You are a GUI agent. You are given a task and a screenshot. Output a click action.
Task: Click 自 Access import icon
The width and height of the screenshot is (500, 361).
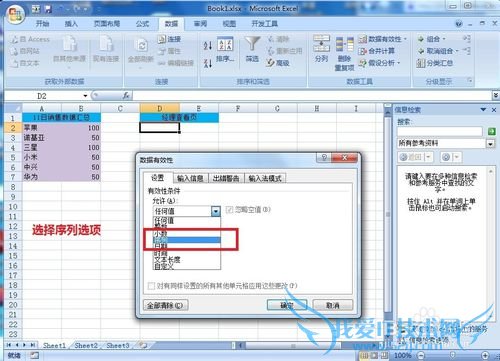click(x=15, y=39)
